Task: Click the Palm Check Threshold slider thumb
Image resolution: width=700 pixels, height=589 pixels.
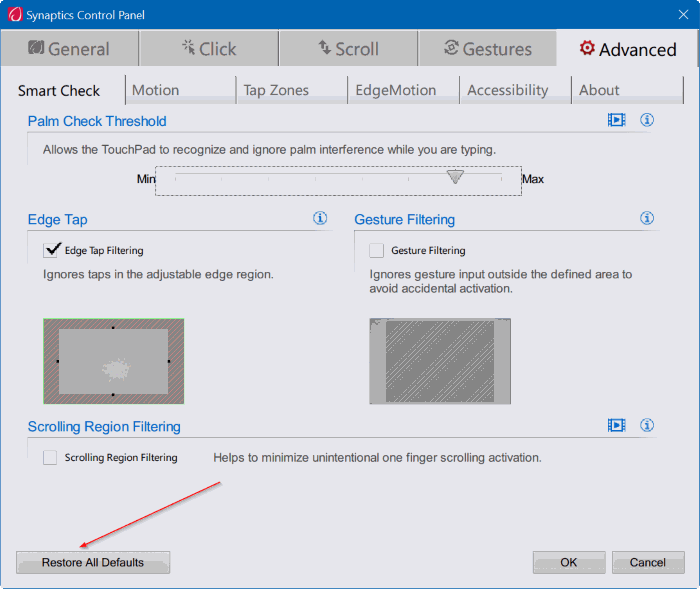Action: 455,177
